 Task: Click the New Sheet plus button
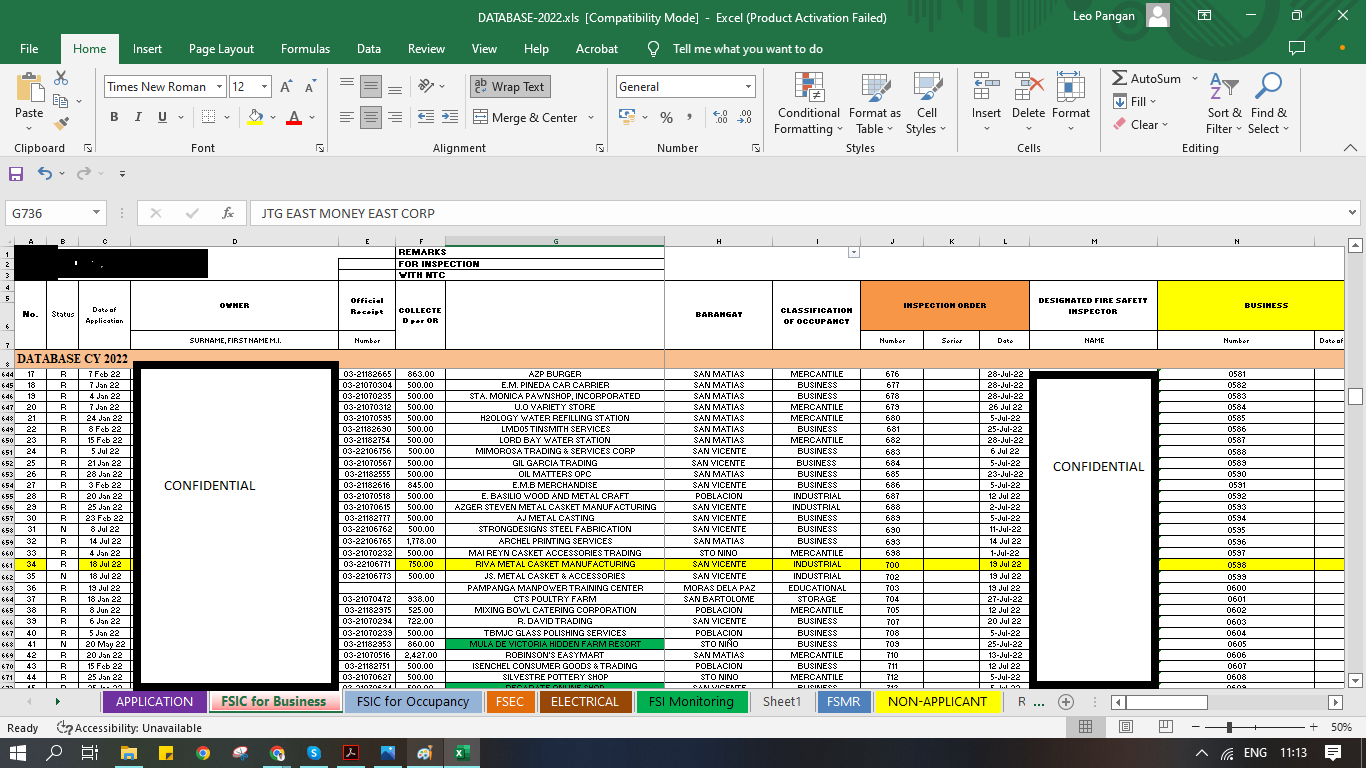click(1066, 702)
